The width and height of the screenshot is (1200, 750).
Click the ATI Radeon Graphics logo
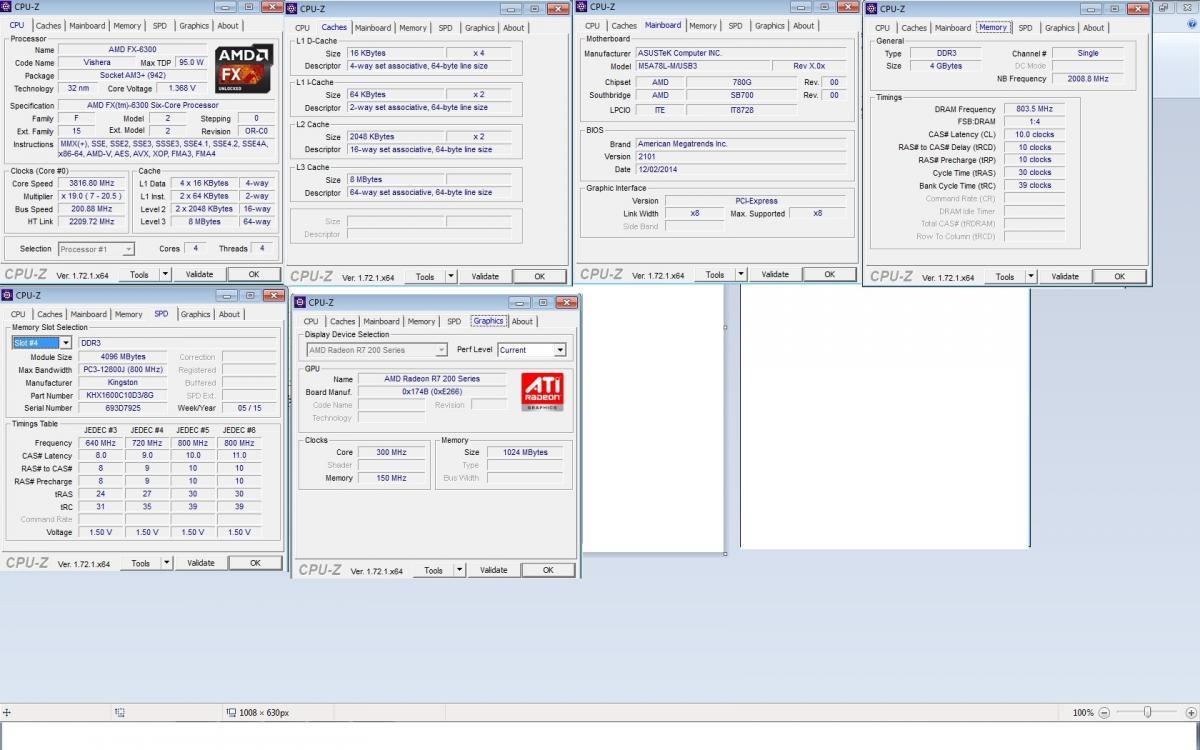[542, 392]
